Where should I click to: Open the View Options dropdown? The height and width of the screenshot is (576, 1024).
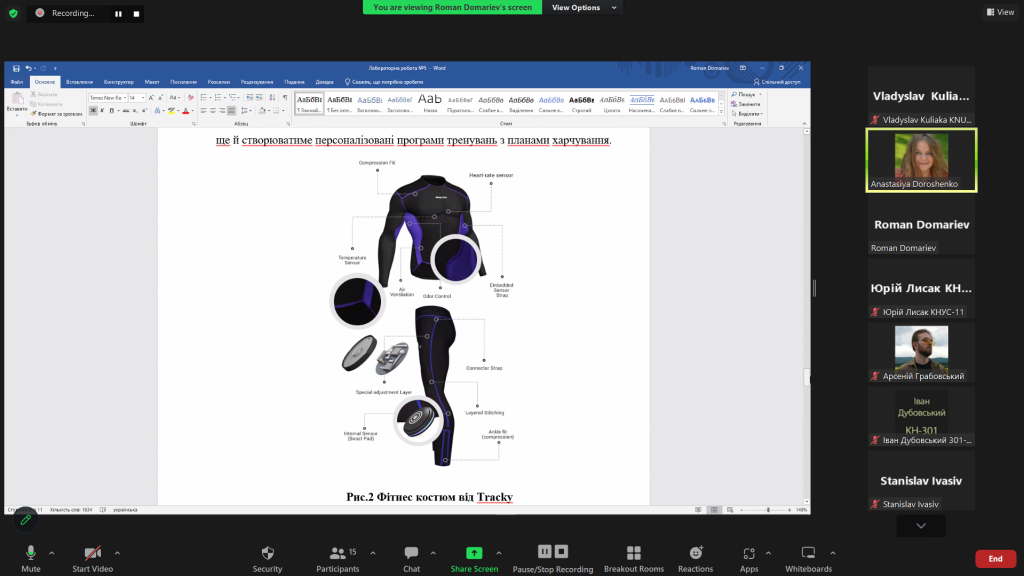(x=583, y=7)
